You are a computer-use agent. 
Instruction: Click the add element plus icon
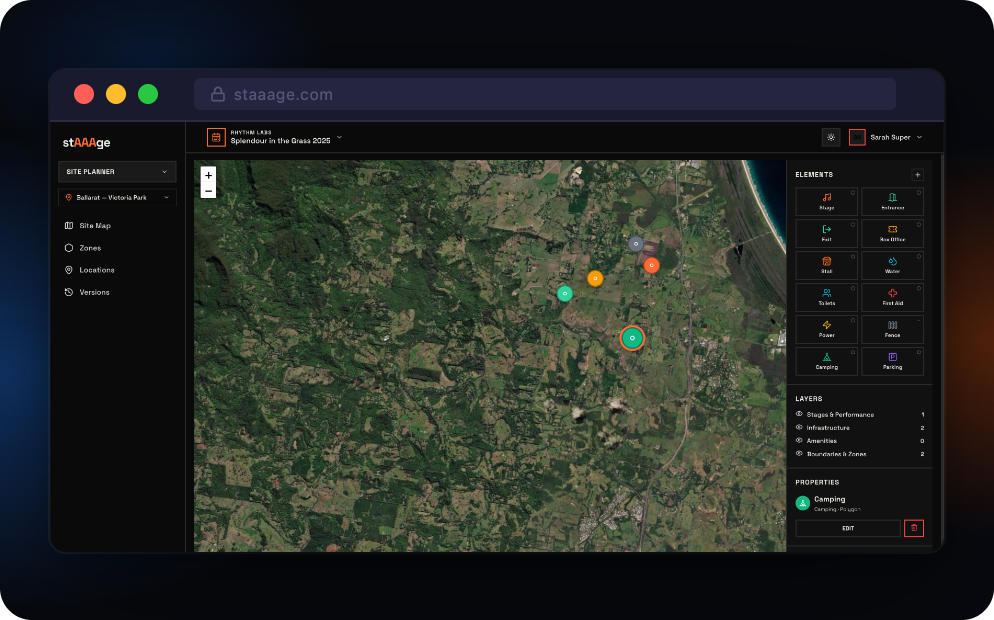coord(917,174)
